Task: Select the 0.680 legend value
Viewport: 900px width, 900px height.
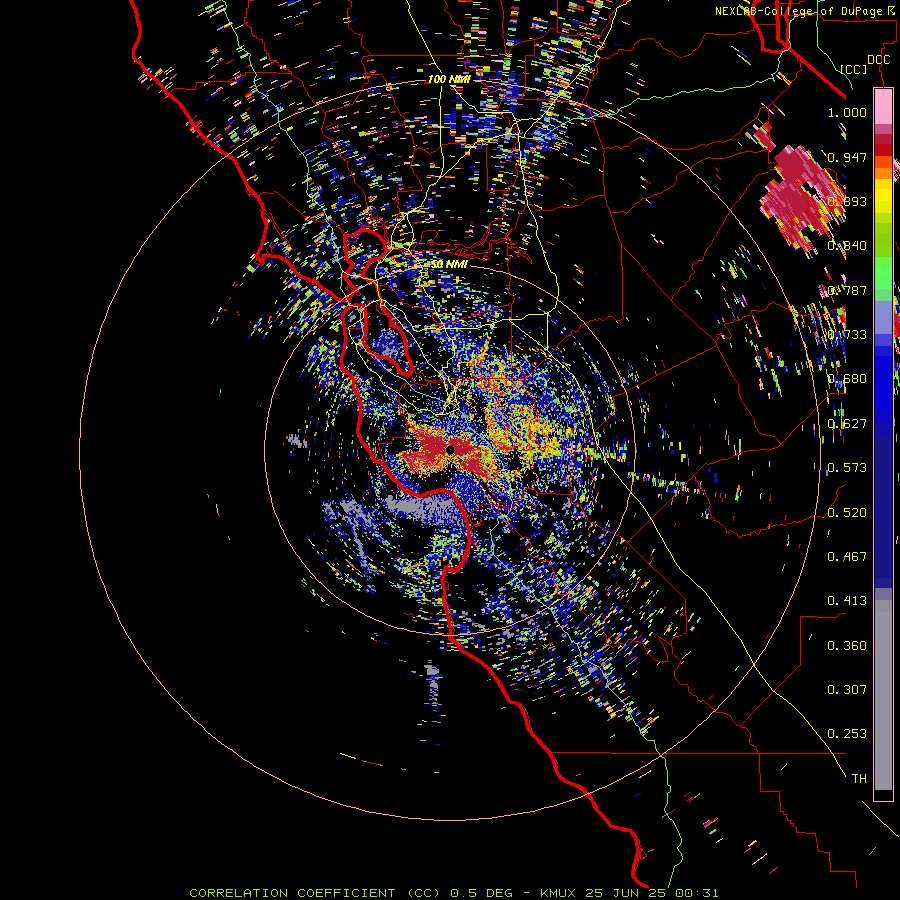Action: click(x=847, y=378)
